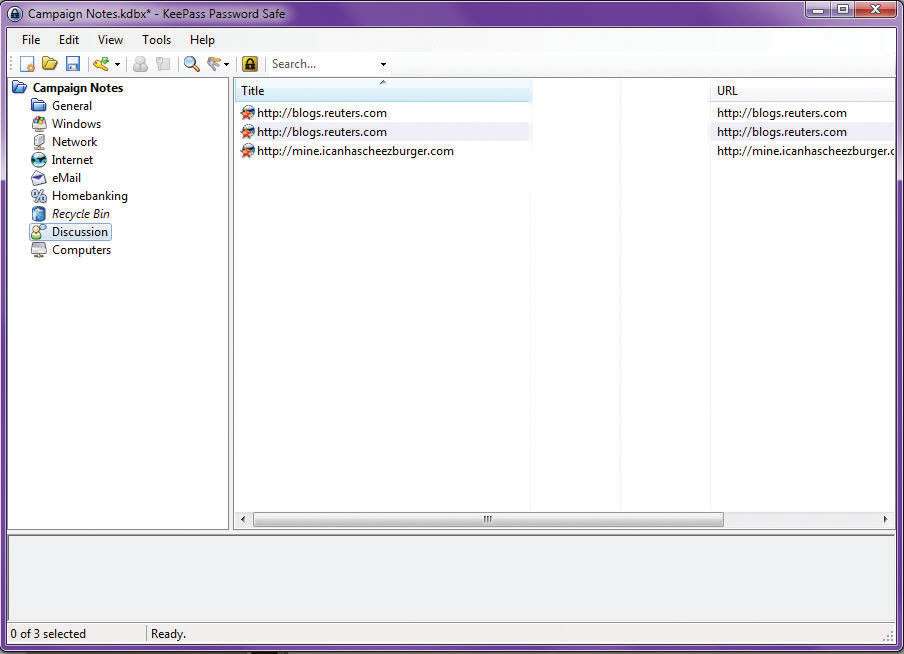Expand the Show Entries dropdown arrow
Image resolution: width=904 pixels, height=654 pixels.
pos(226,65)
